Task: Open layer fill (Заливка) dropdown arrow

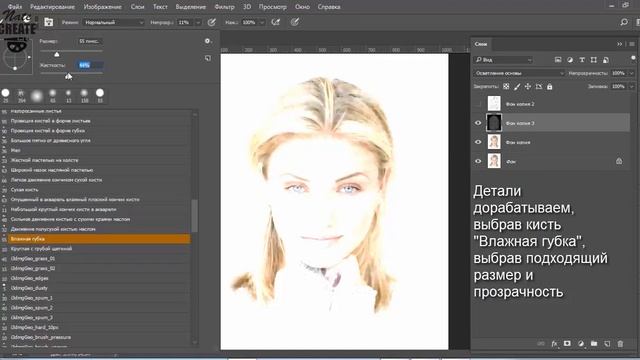Action: pyautogui.click(x=631, y=87)
